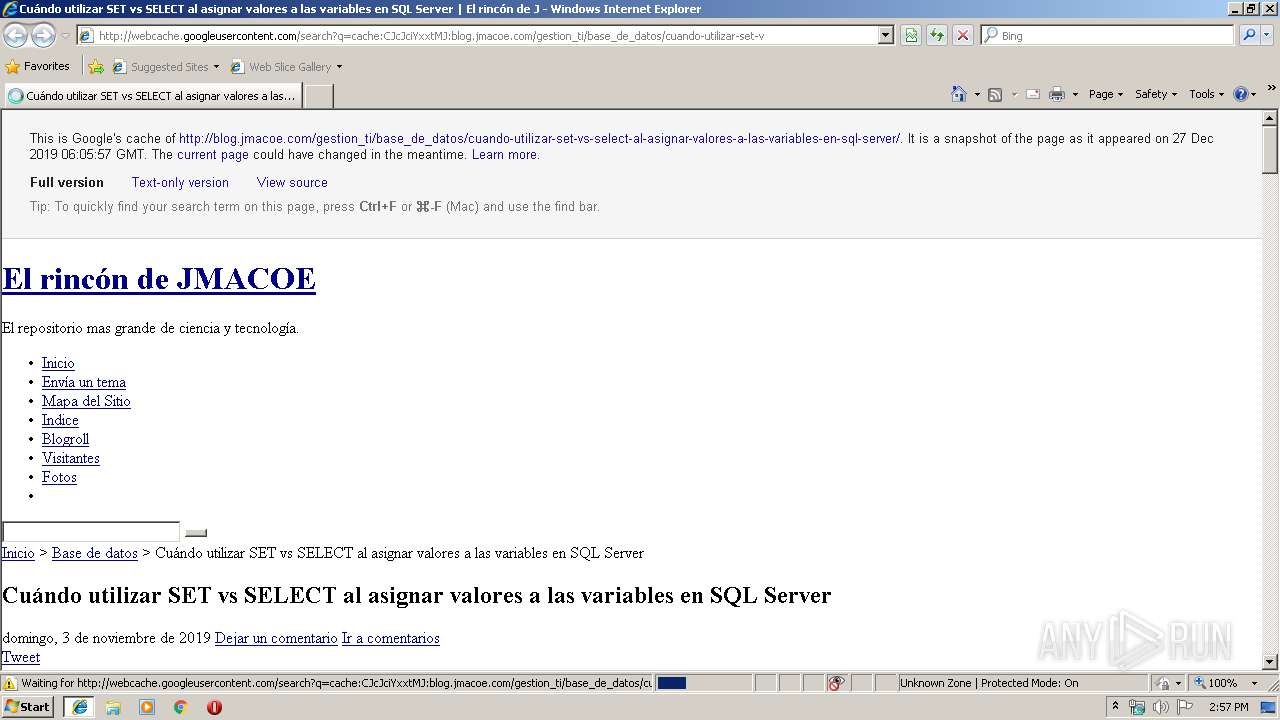The height and width of the screenshot is (720, 1280).
Task: Open the volume speaker tray icon
Action: tap(1160, 707)
